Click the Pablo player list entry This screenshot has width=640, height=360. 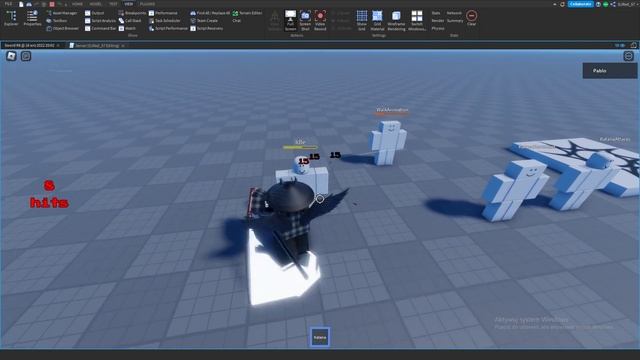tap(610, 71)
